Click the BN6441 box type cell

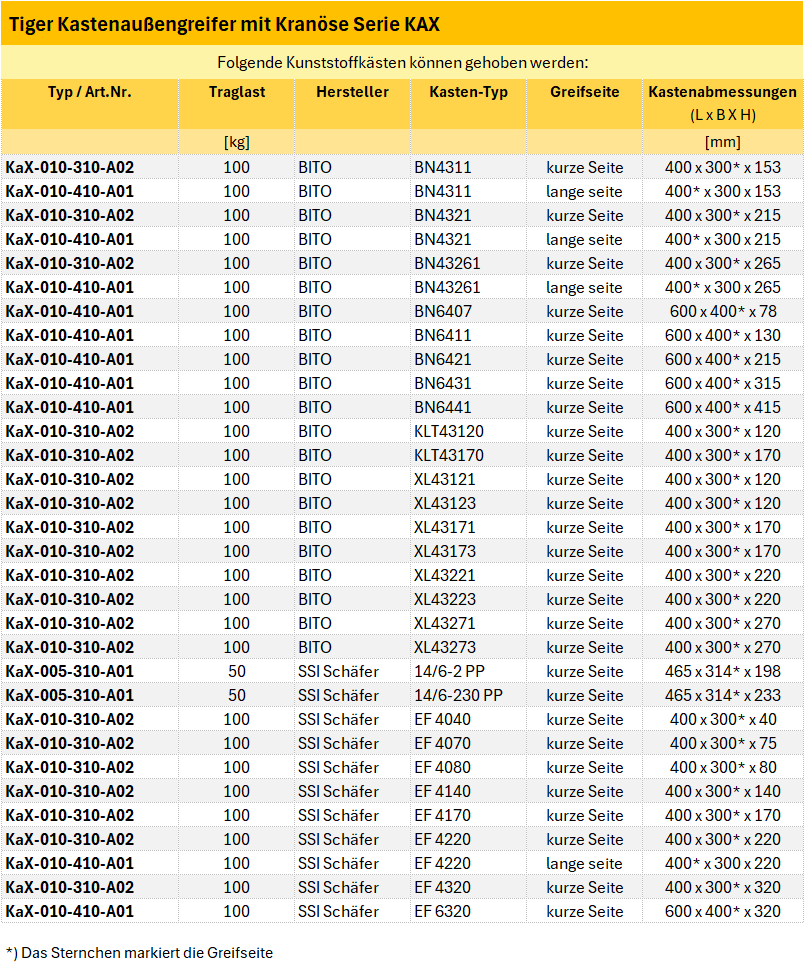[x=443, y=407]
